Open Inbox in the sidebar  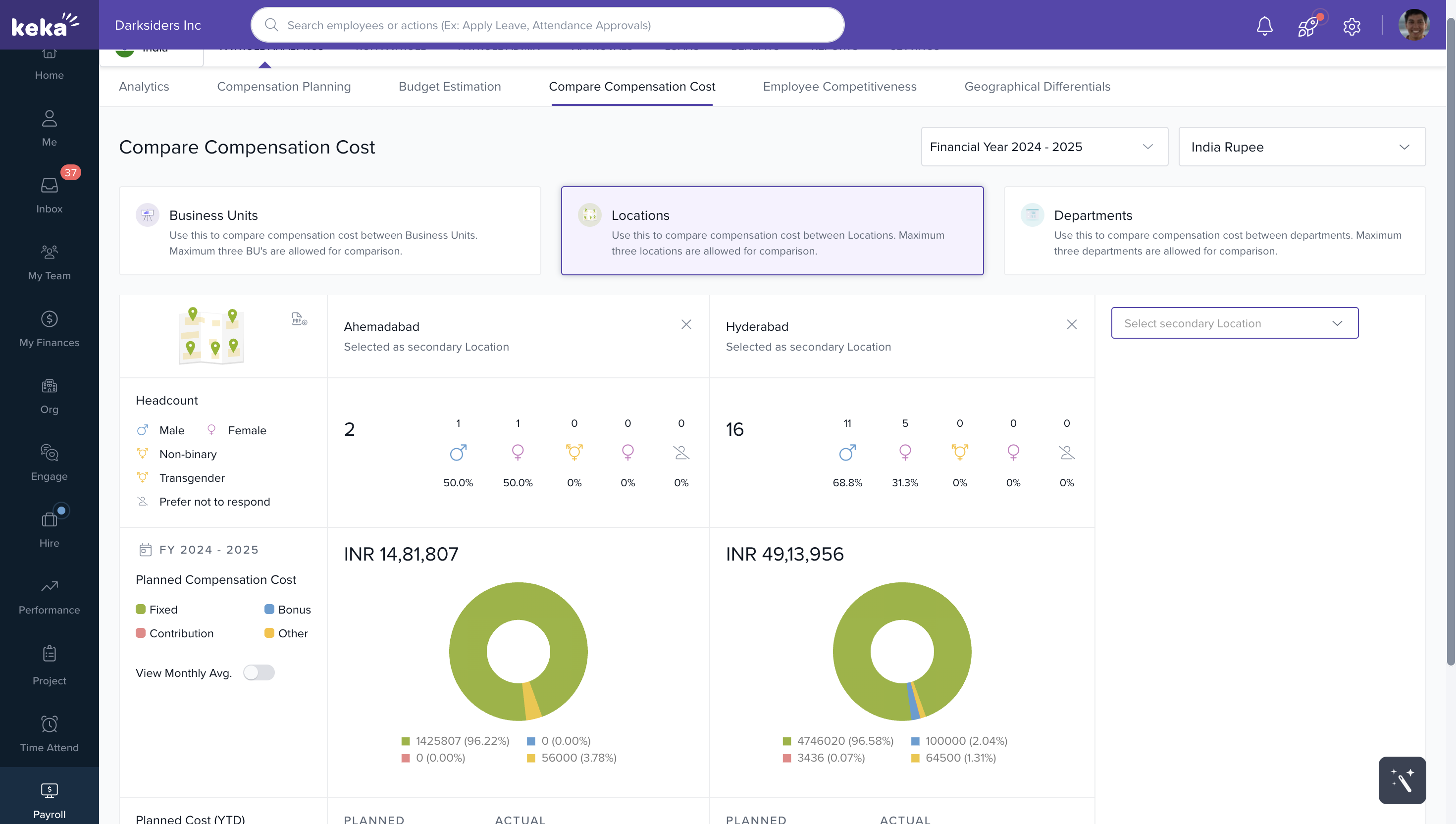[x=49, y=195]
